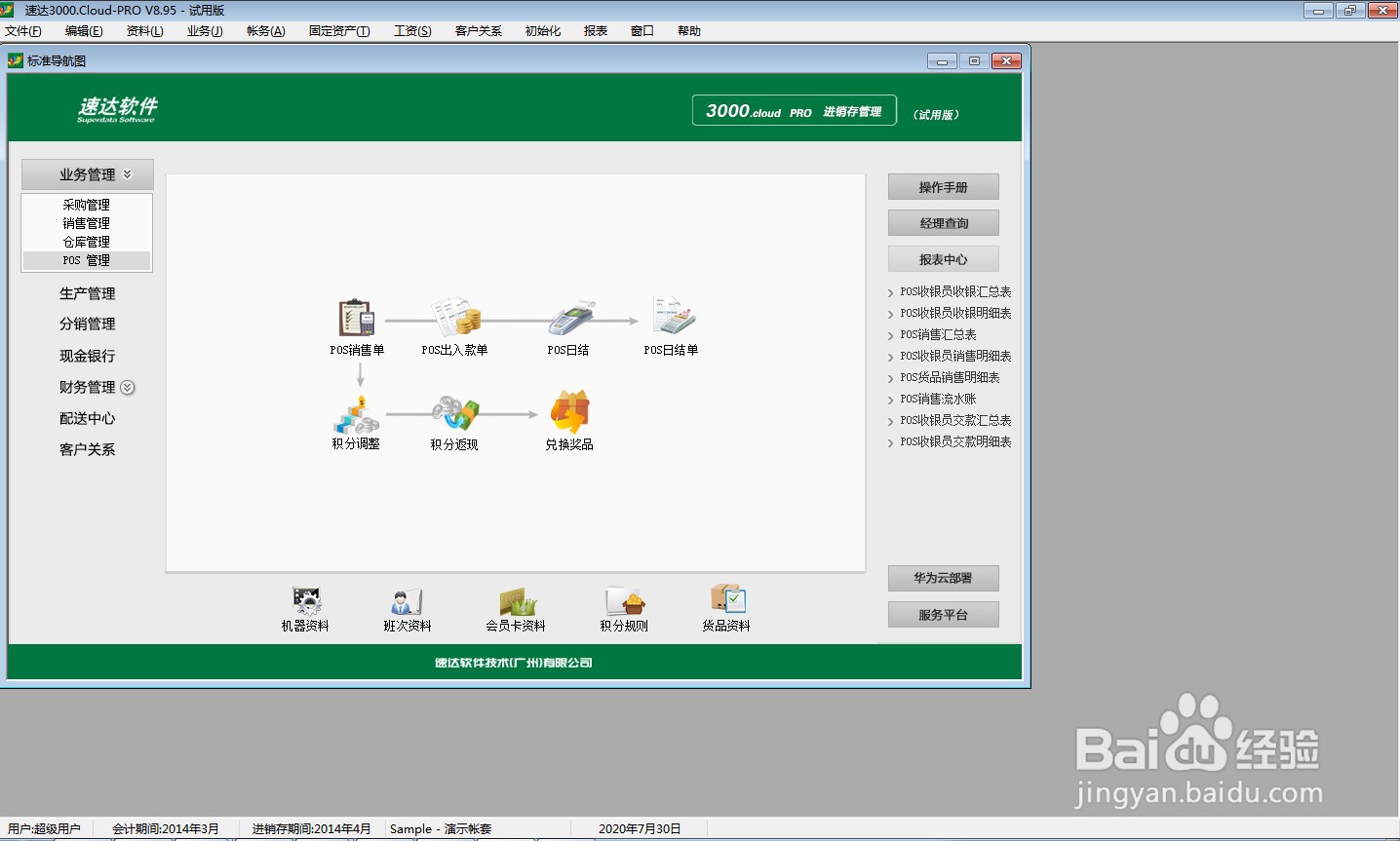
Task: Select 采购管理 in the sidebar
Action: click(x=87, y=205)
